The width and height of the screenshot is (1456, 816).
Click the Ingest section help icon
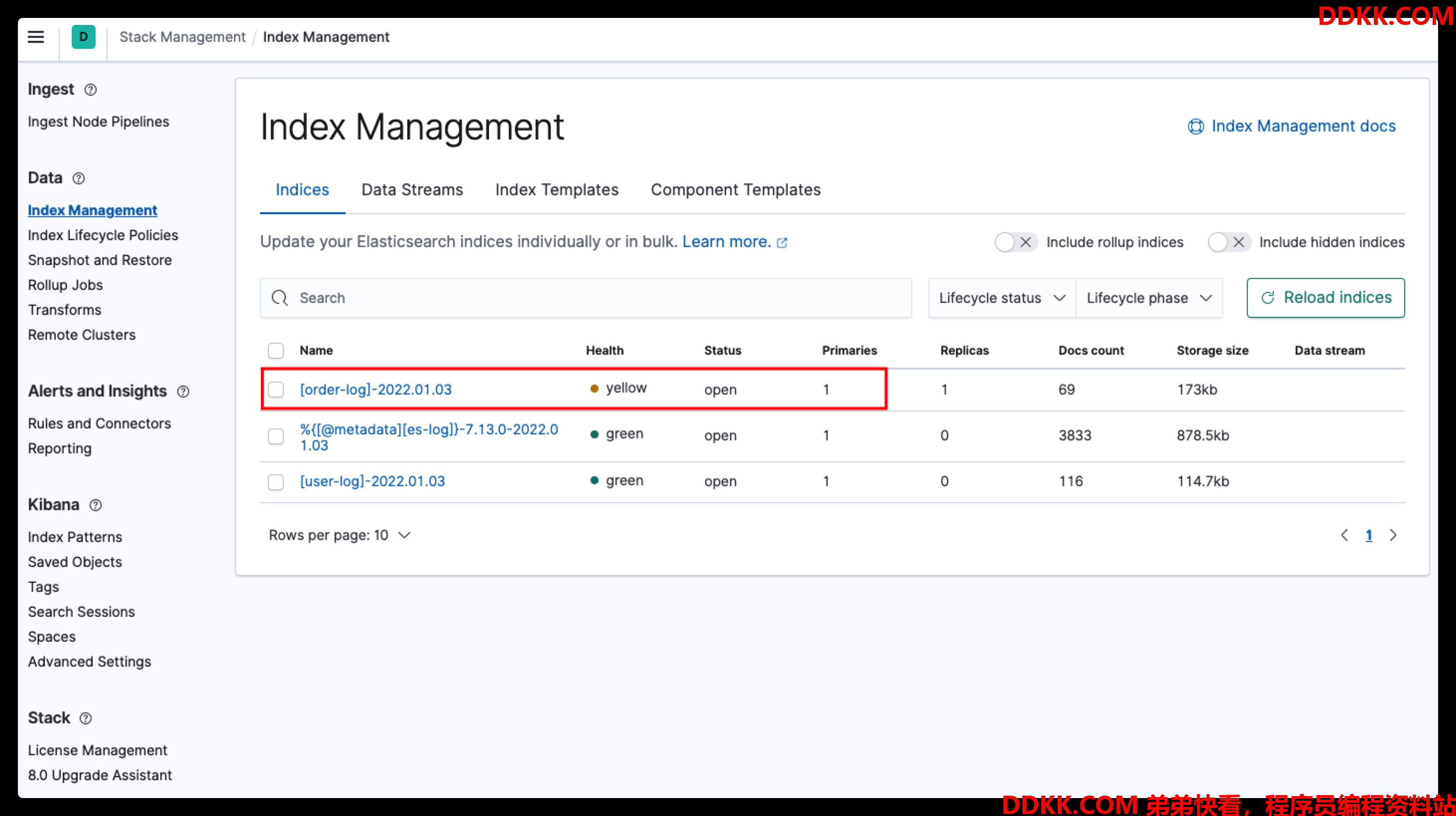[91, 90]
